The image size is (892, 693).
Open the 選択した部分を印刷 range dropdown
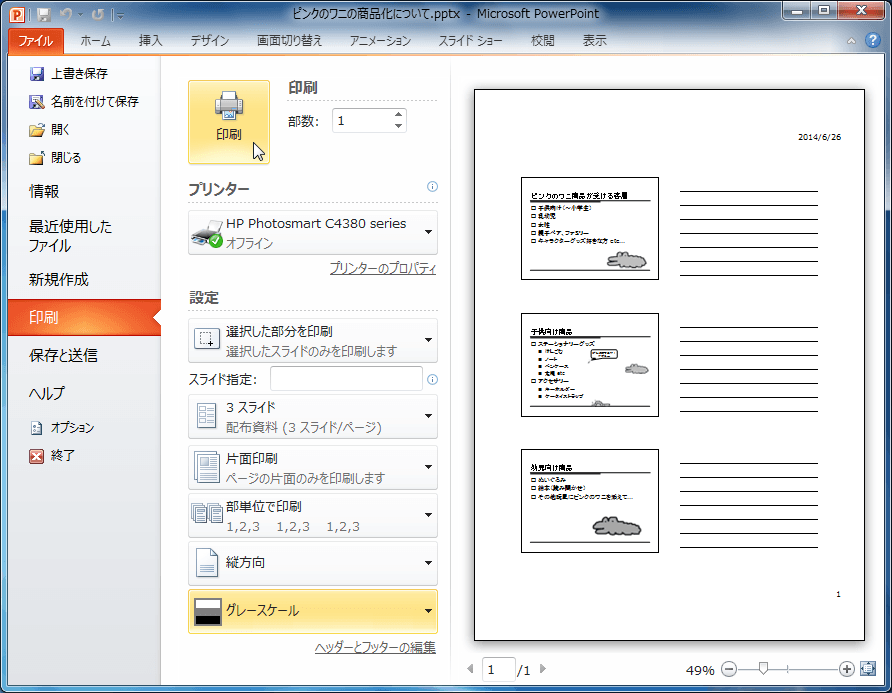pos(313,340)
